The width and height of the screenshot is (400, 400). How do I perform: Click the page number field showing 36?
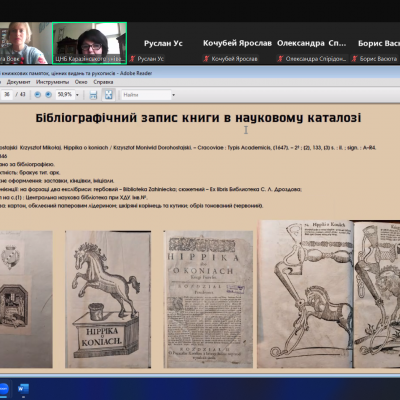point(6,95)
